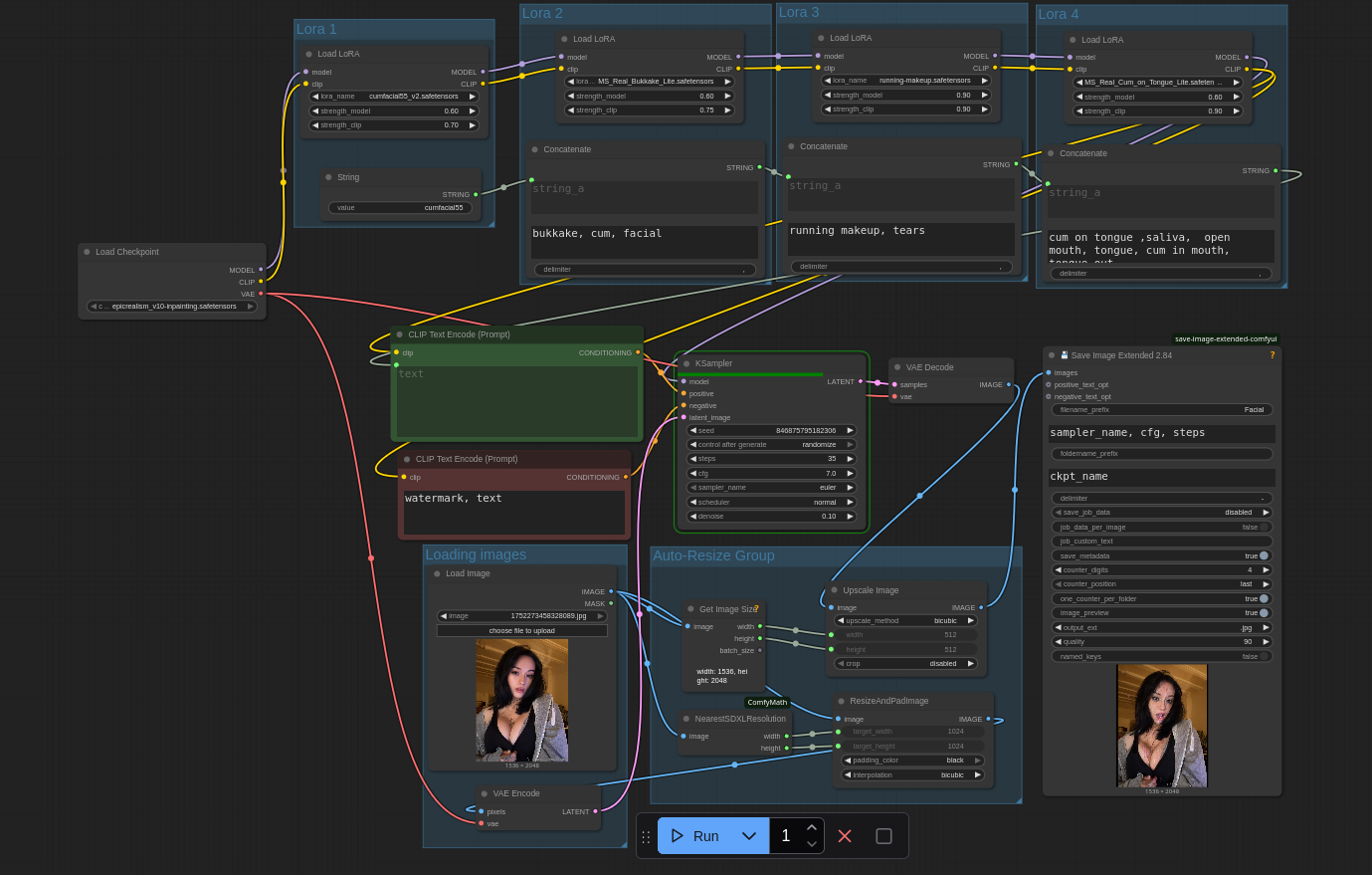
Task: Collapse the NearestSDXLResolution node dot
Action: click(x=686, y=719)
